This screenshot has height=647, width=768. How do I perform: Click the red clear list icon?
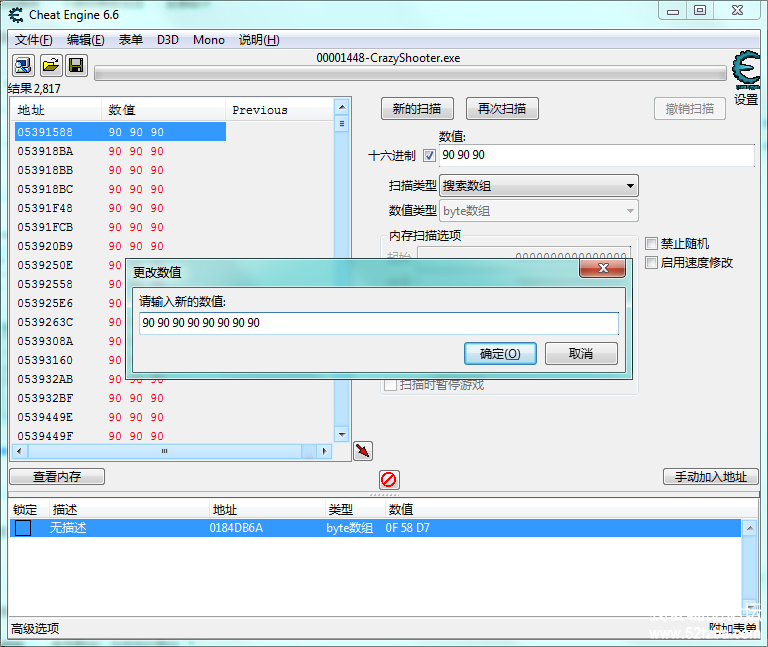point(389,479)
